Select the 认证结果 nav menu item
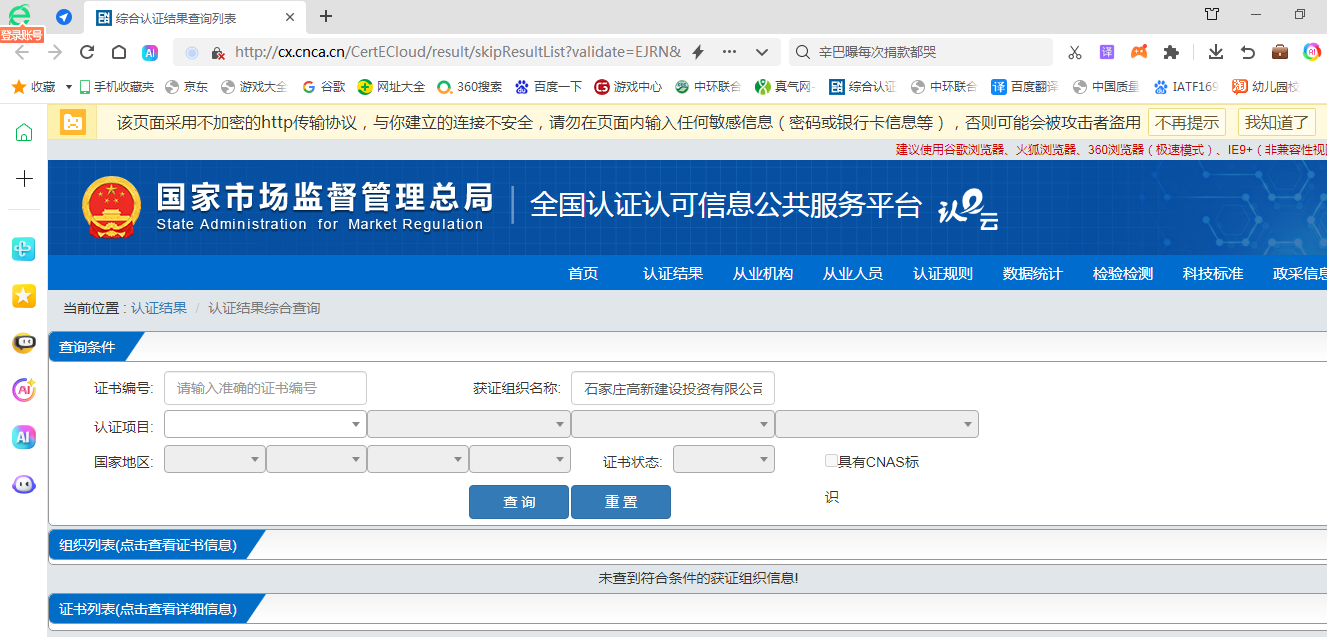Image resolution: width=1327 pixels, height=637 pixels. coord(673,273)
